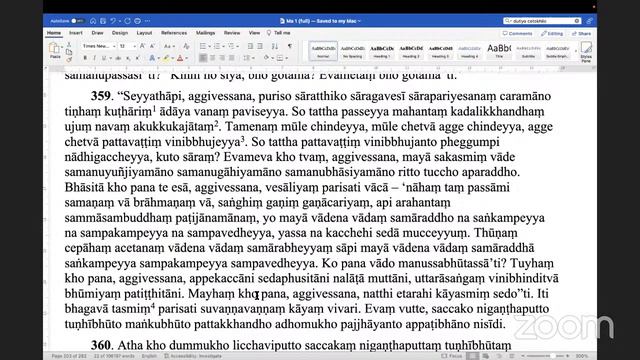Apply the red font color
The height and width of the screenshot is (360, 640).
point(180,58)
